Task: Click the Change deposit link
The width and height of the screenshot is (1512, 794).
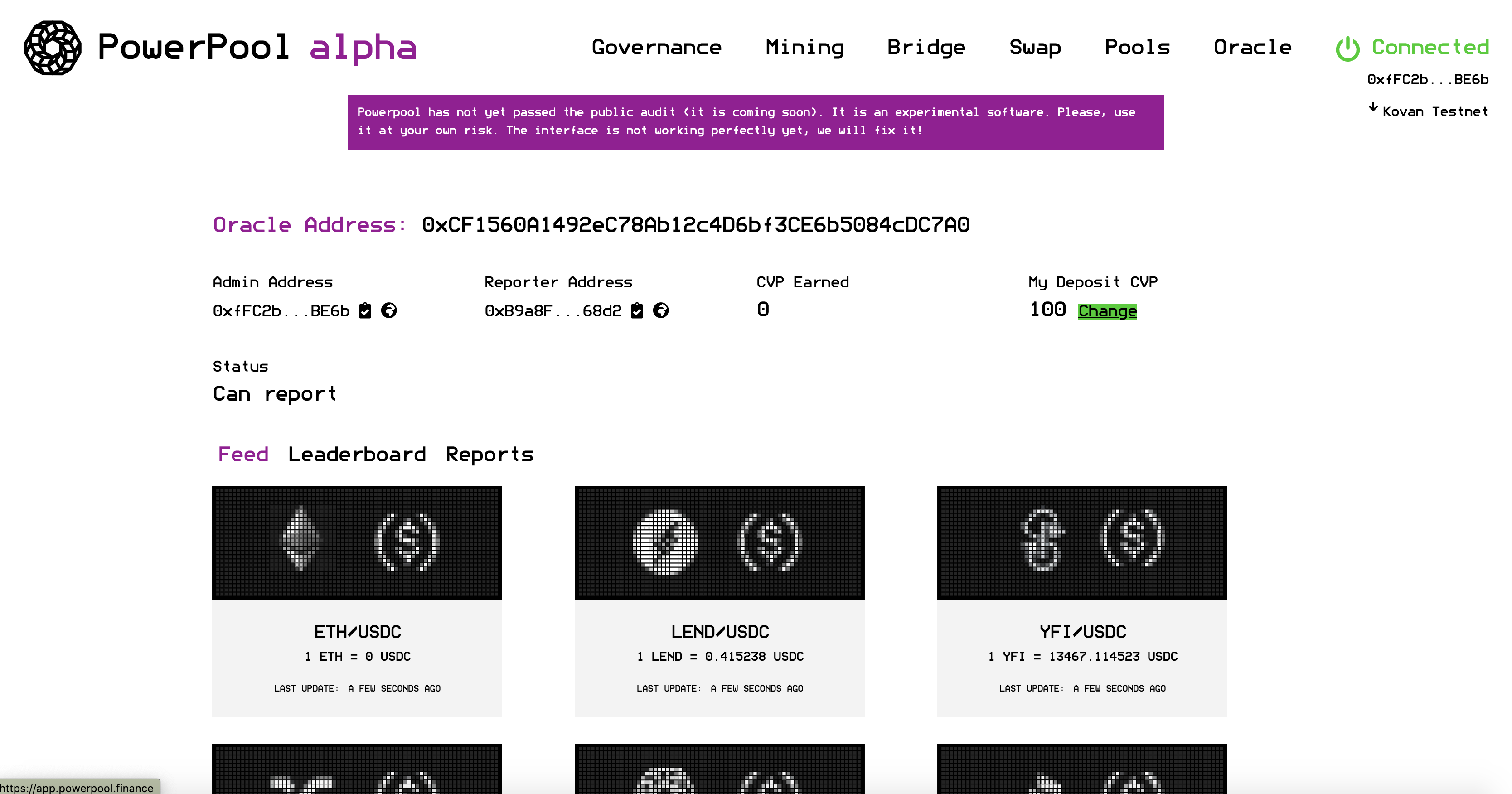Action: pos(1107,311)
